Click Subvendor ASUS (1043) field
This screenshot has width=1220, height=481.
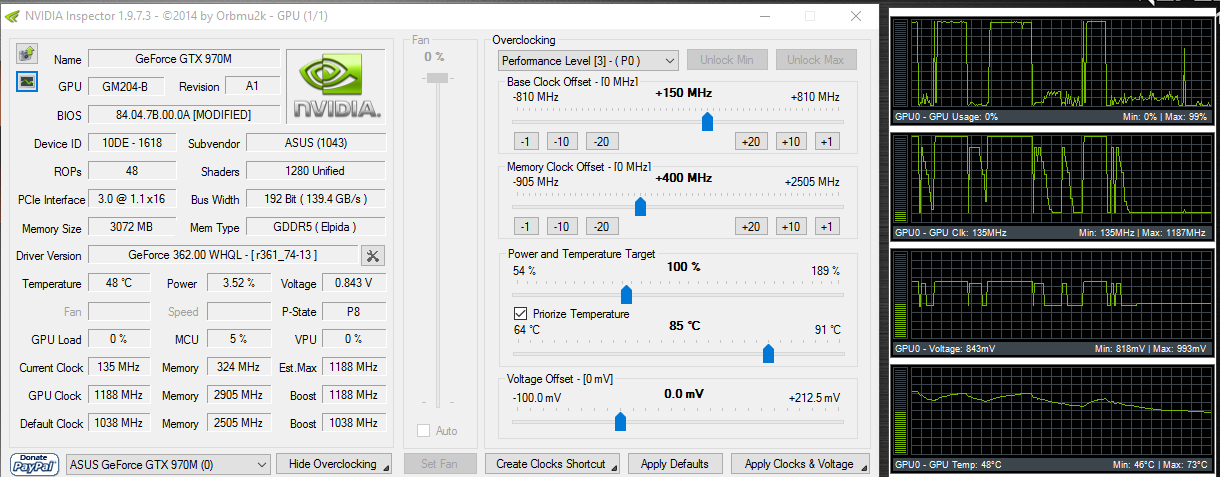coord(315,143)
